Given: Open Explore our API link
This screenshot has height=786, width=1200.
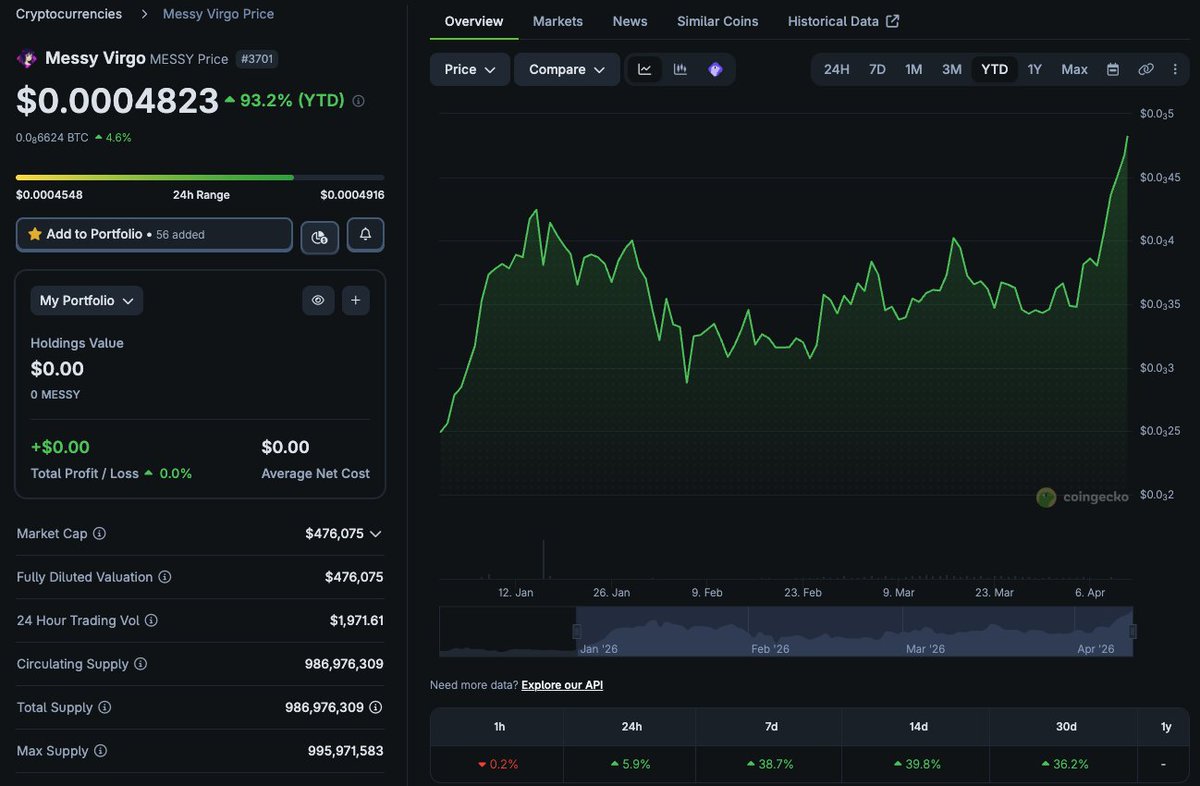Looking at the screenshot, I should [562, 685].
